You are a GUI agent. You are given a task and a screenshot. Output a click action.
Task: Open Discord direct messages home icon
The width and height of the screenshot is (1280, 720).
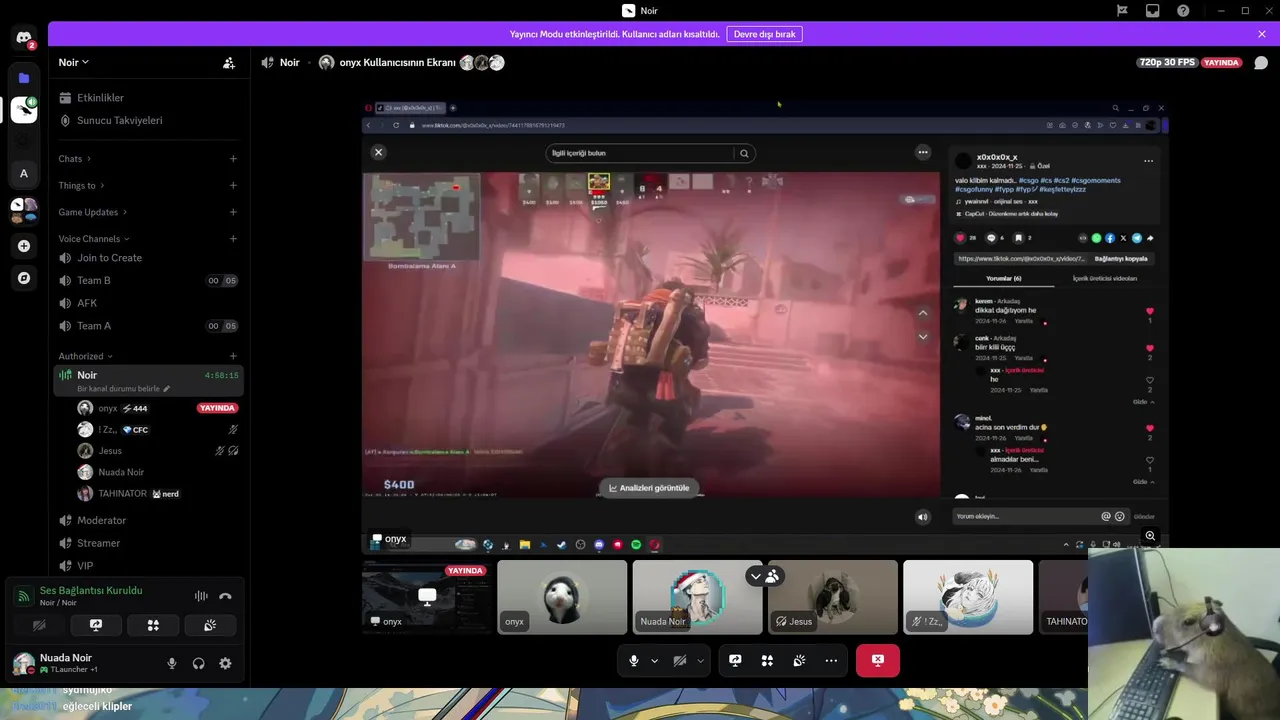tap(24, 38)
